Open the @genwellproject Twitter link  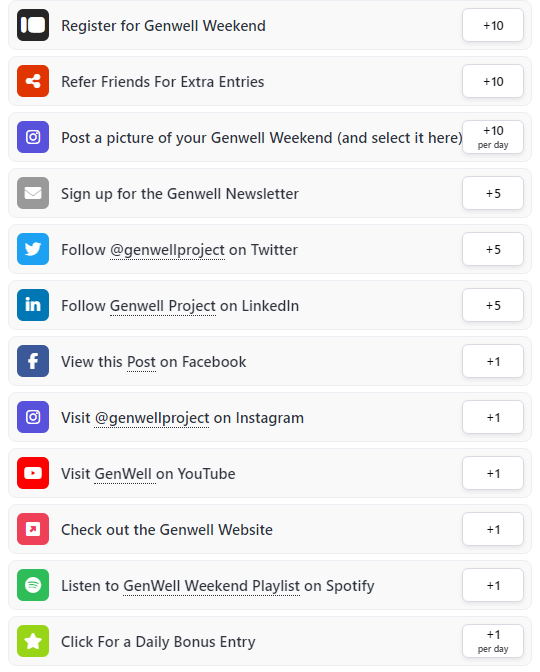tap(167, 250)
